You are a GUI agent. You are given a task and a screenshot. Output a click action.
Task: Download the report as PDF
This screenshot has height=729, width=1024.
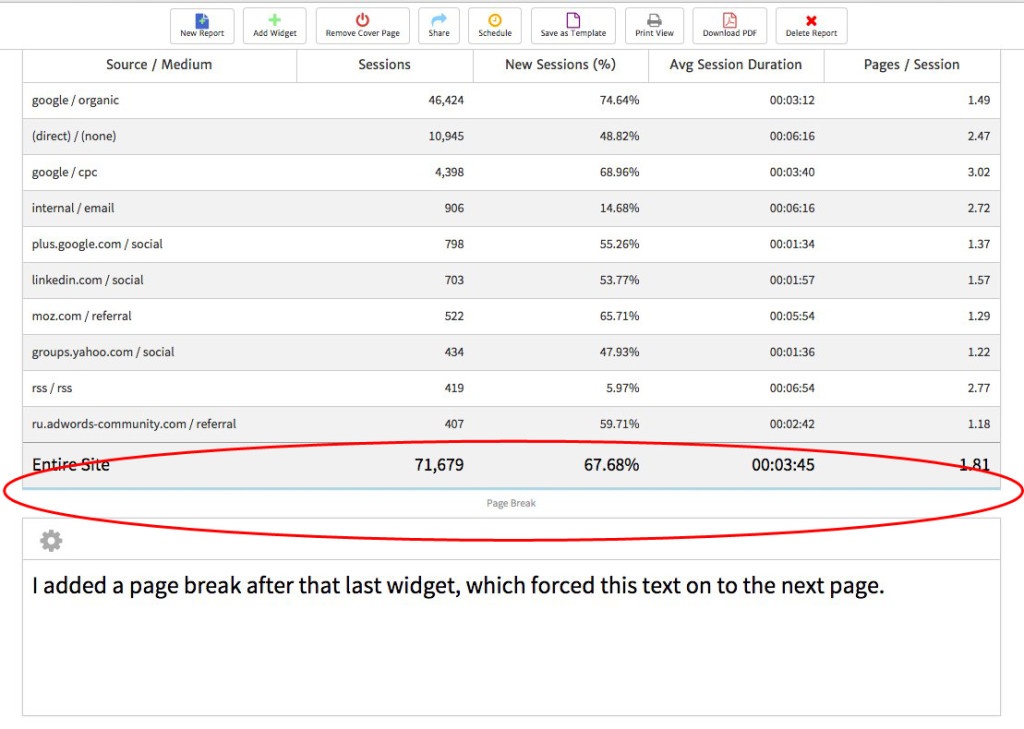pos(729,25)
